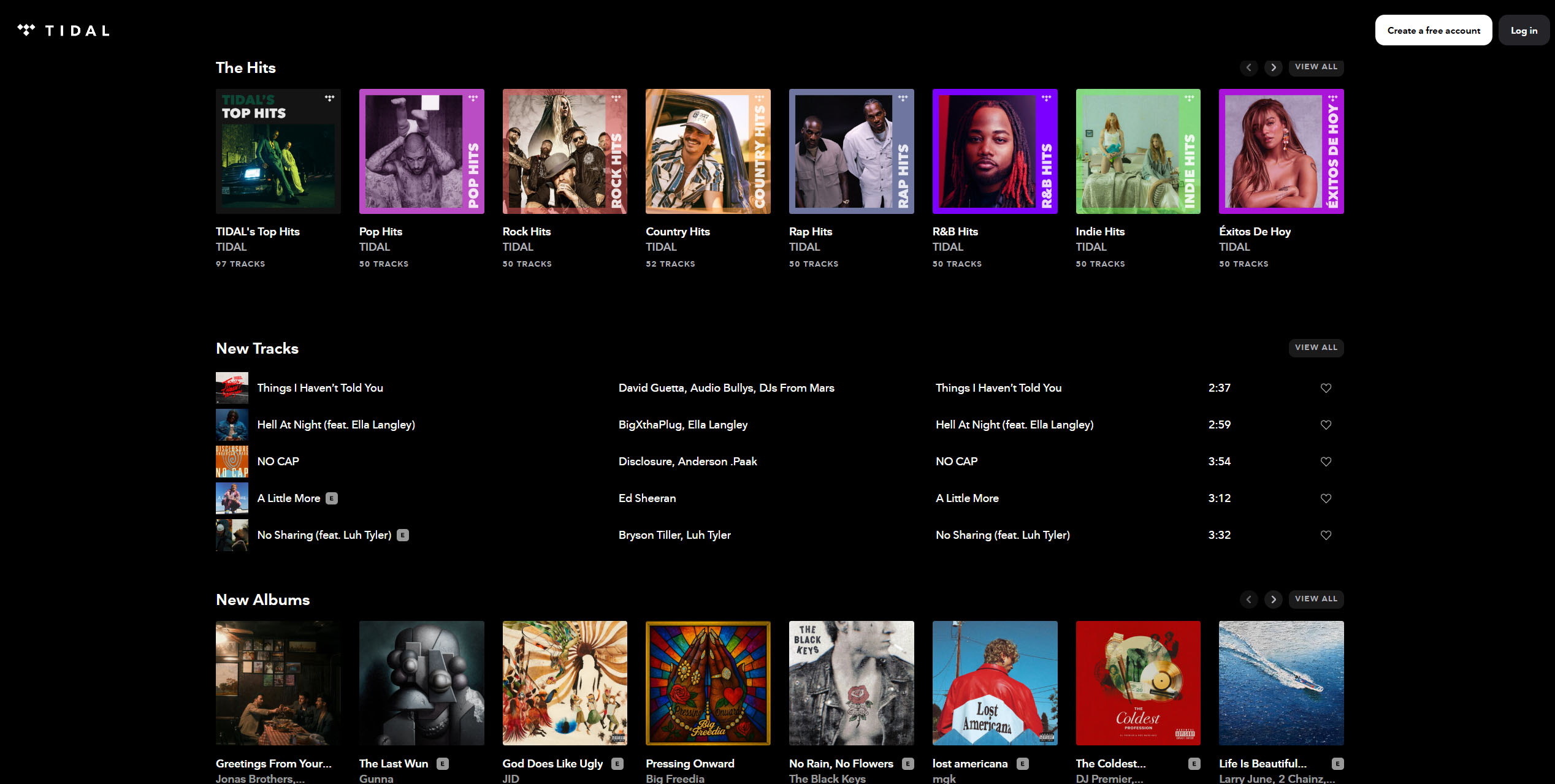
Task: Click The Last Wun album title
Action: [394, 764]
